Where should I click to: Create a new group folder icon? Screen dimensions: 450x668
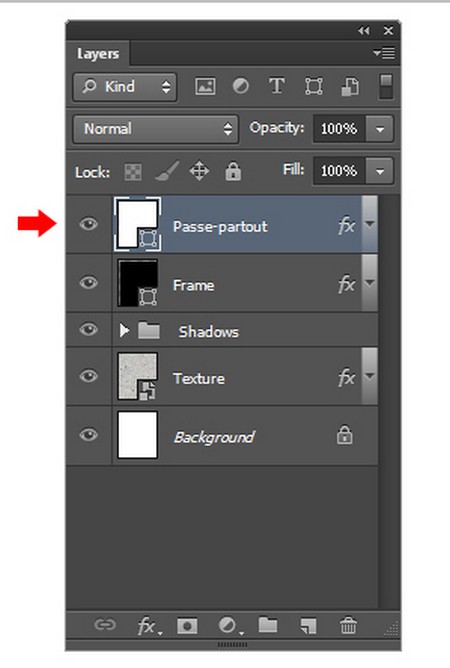tap(268, 625)
